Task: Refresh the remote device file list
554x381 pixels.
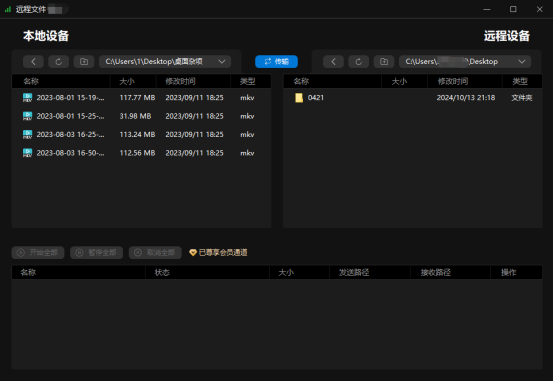Action: pyautogui.click(x=359, y=61)
